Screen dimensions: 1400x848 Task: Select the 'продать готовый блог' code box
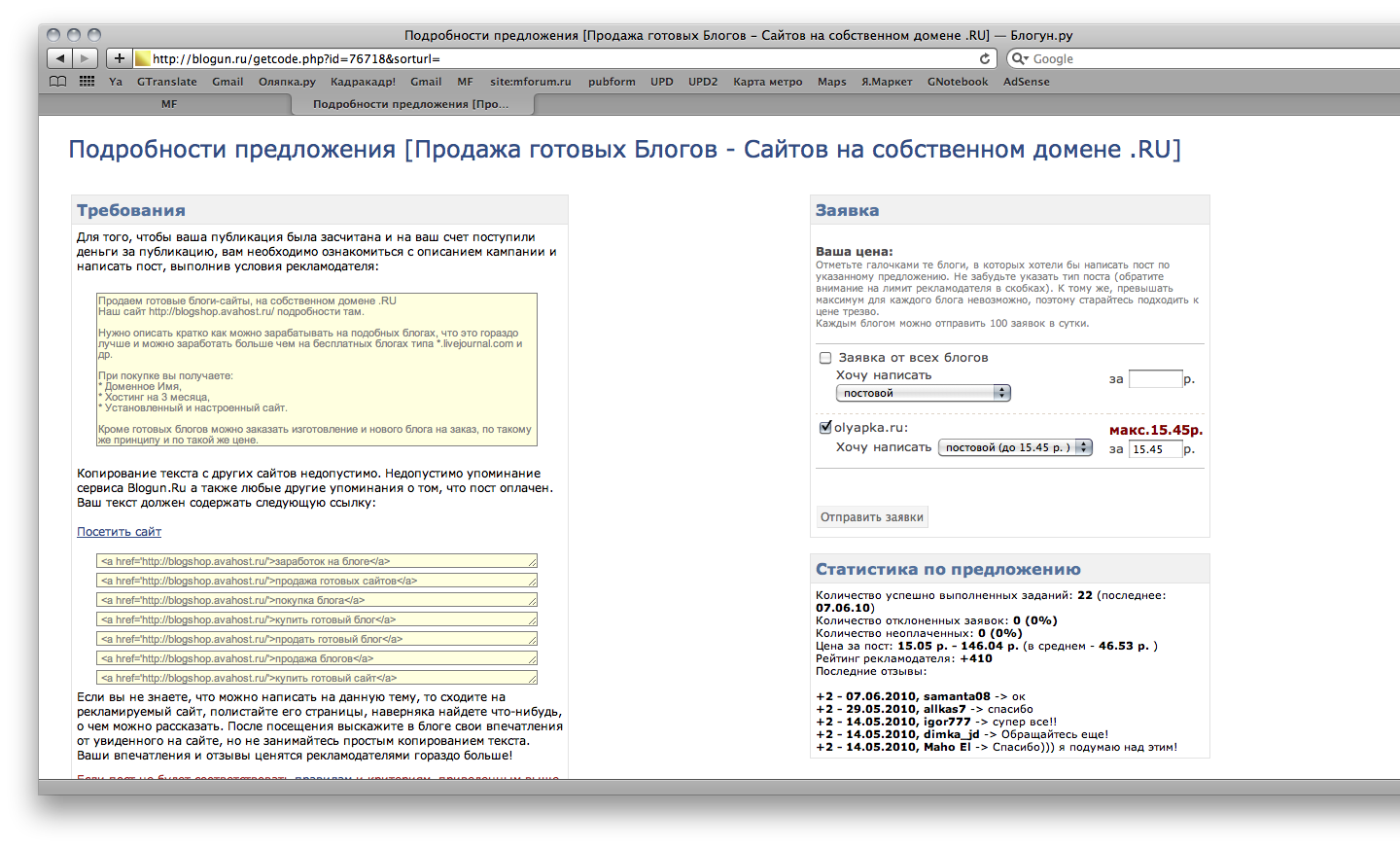[317, 639]
